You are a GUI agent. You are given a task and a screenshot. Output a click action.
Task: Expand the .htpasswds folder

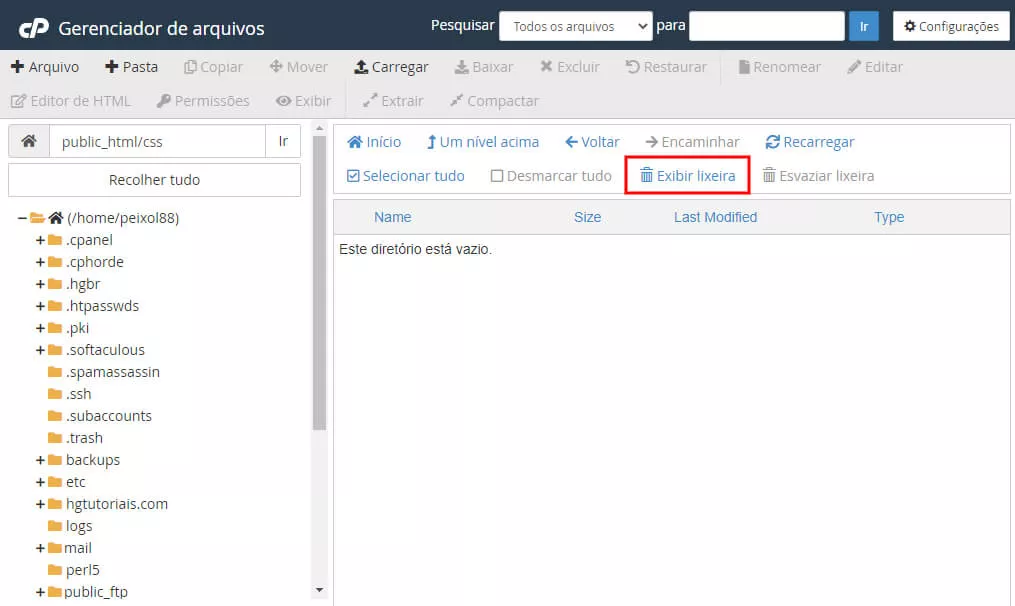pyautogui.click(x=40, y=306)
